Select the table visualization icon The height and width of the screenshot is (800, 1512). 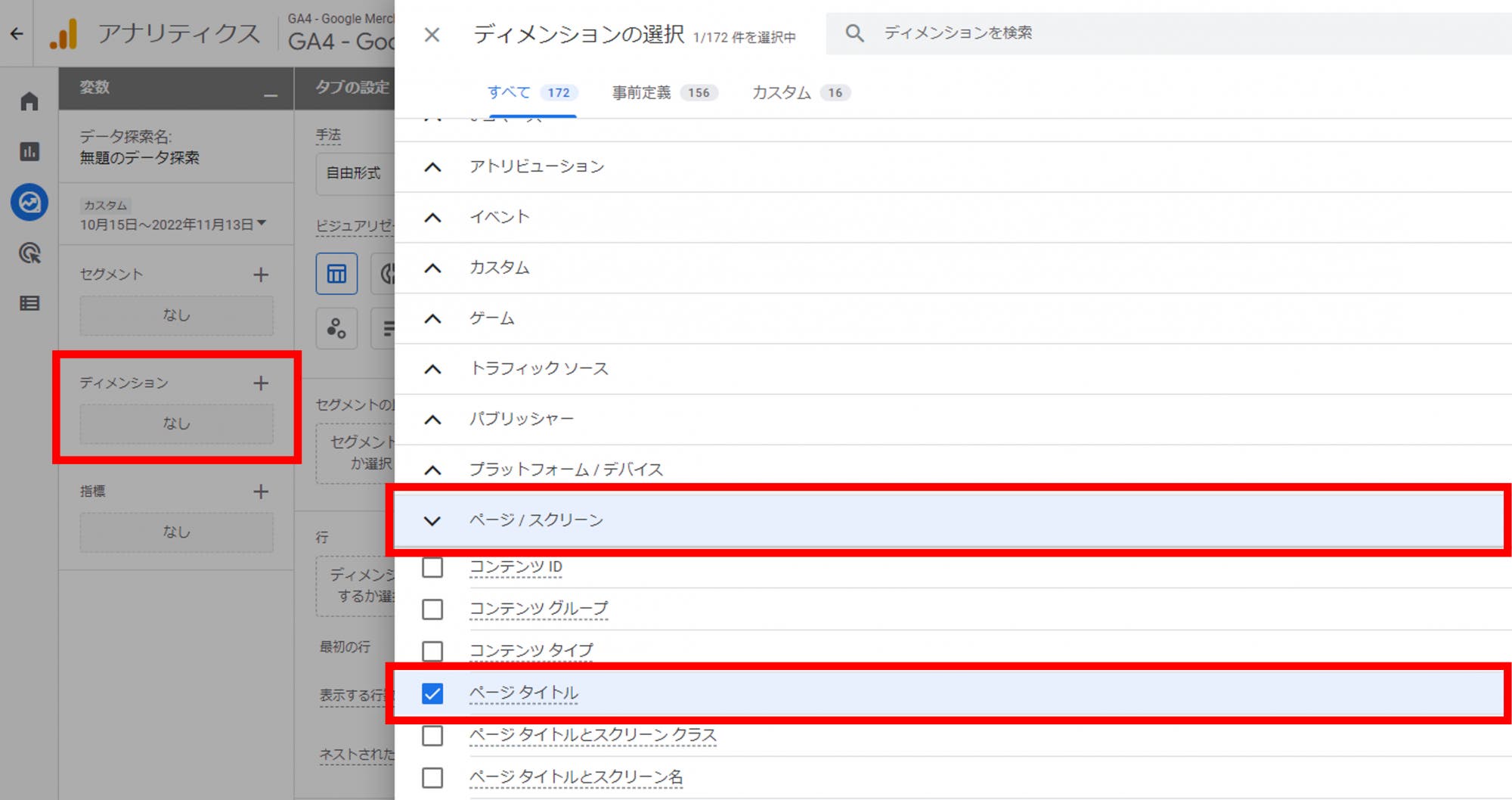336,273
